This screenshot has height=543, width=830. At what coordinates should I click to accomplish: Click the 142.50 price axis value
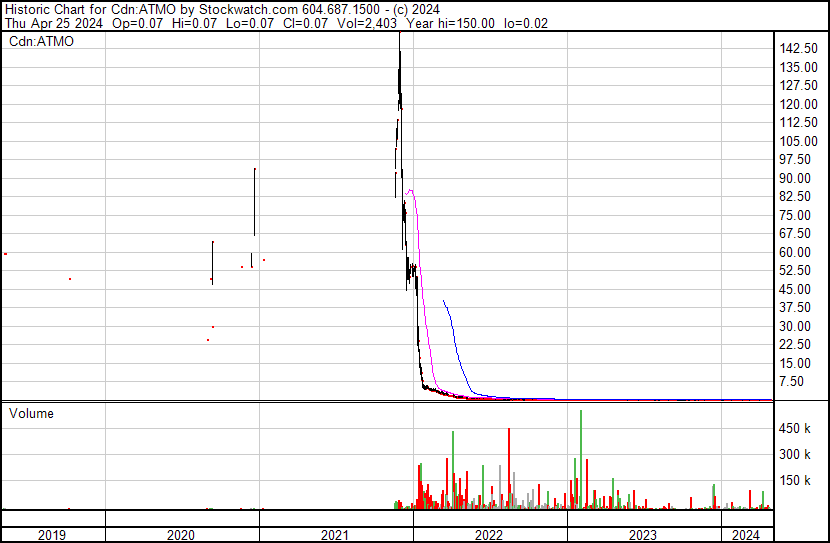[x=798, y=49]
